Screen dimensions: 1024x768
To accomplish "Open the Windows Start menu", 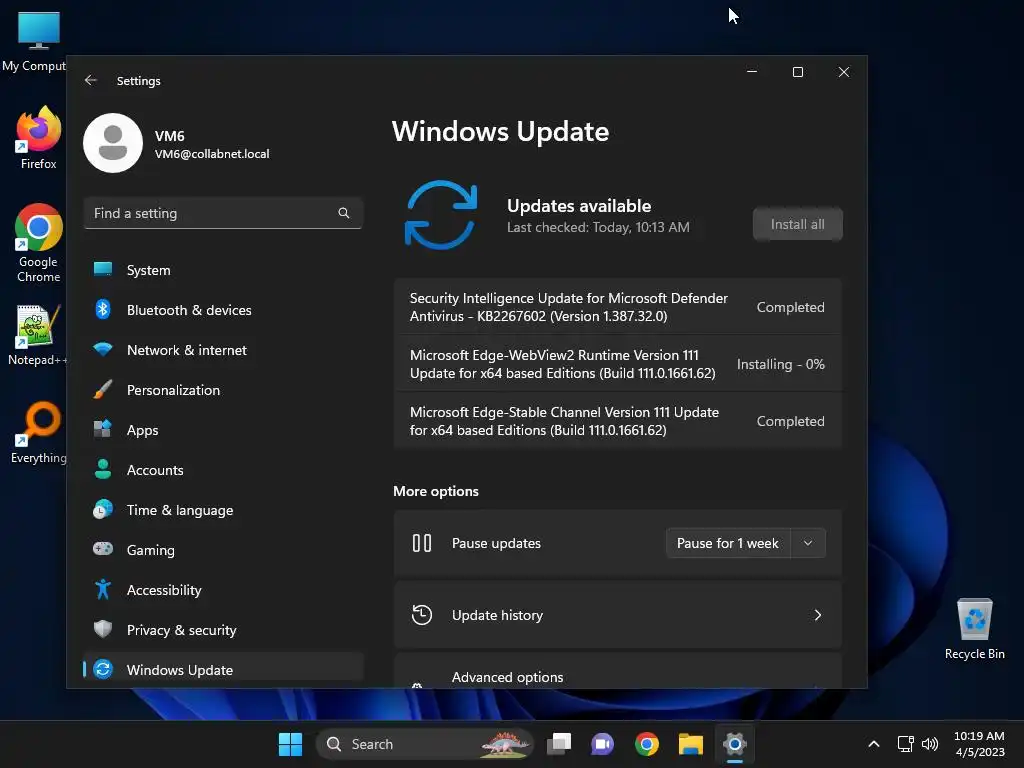I will (290, 744).
